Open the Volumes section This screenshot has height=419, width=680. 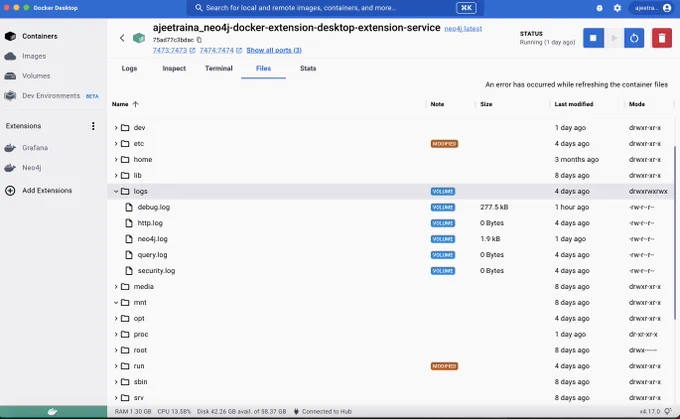click(36, 75)
